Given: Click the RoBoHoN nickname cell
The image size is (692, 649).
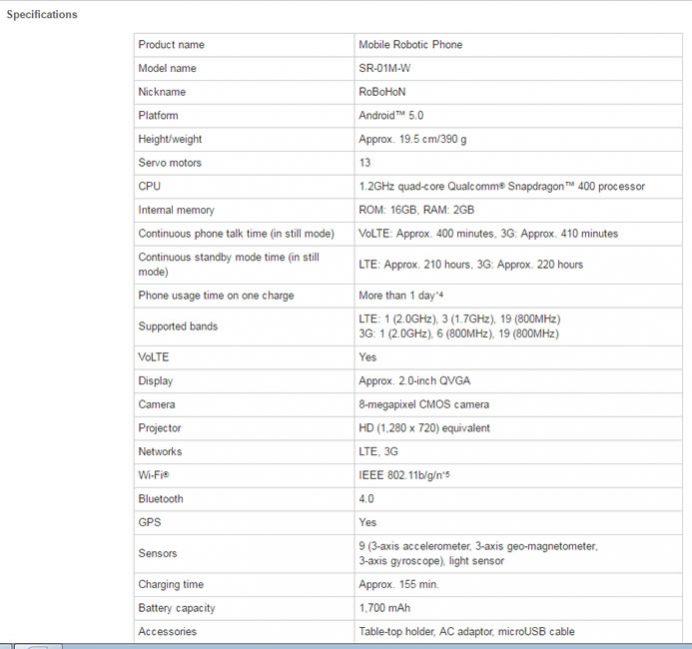Looking at the screenshot, I should point(383,92).
